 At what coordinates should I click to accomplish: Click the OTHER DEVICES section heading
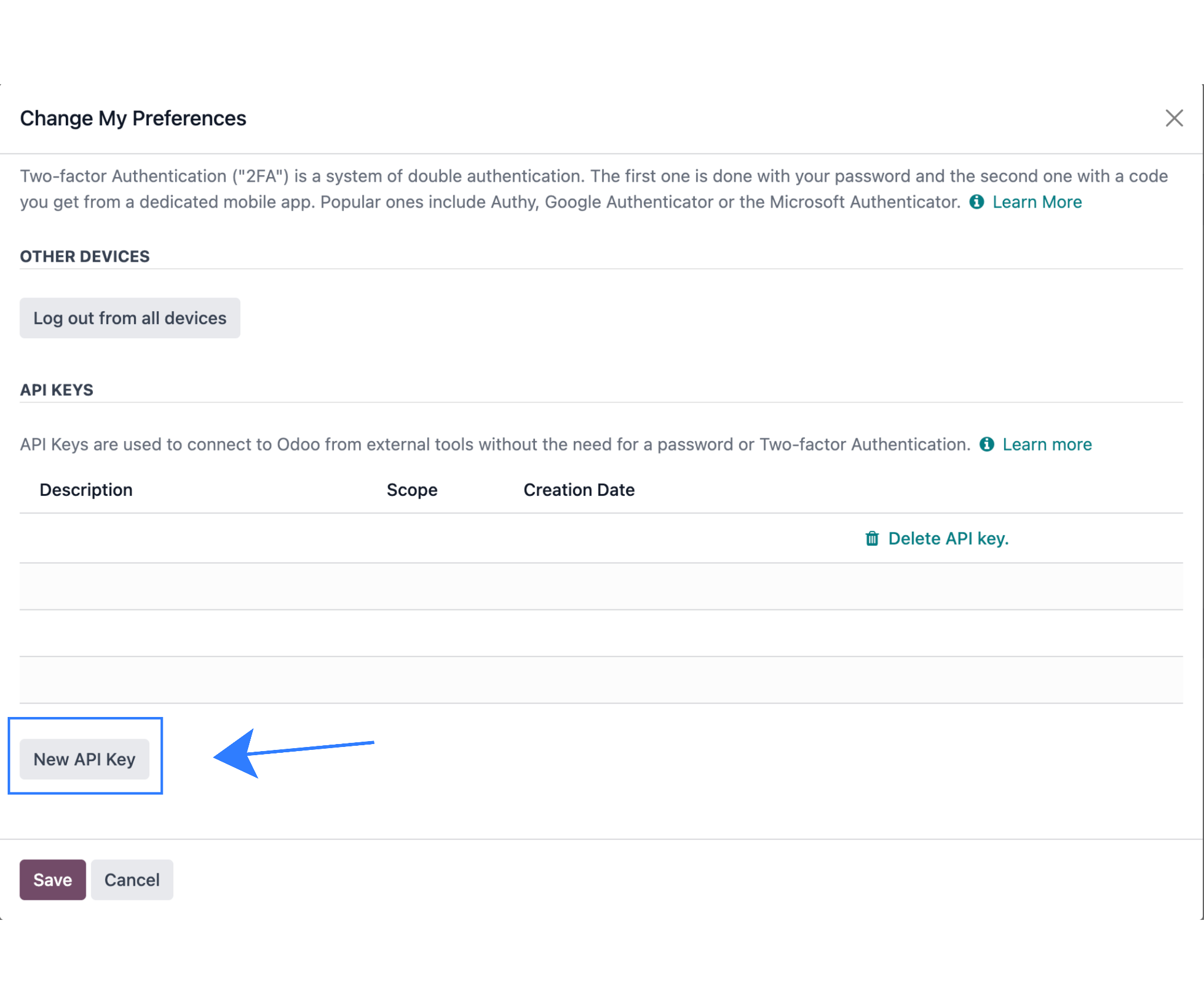point(84,256)
